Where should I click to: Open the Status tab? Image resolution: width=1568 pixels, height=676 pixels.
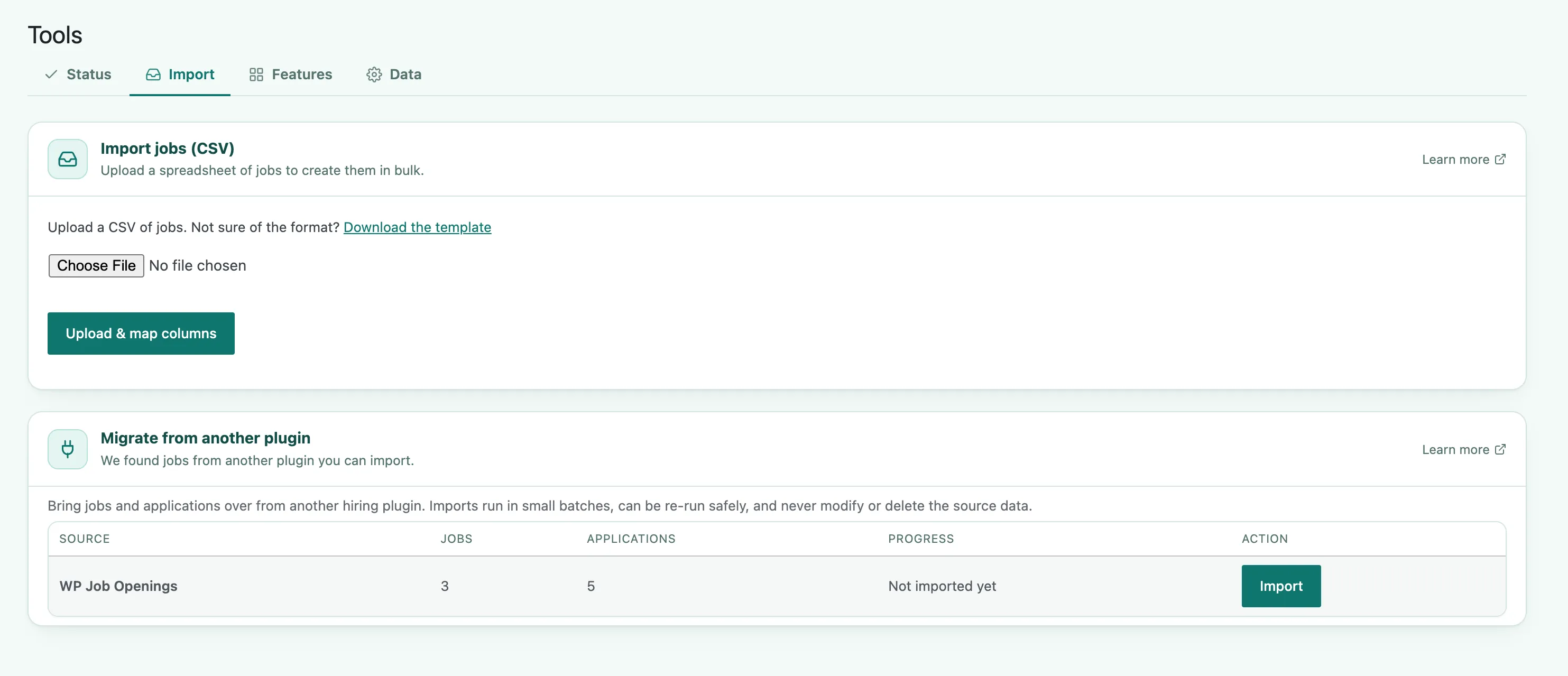(x=78, y=74)
